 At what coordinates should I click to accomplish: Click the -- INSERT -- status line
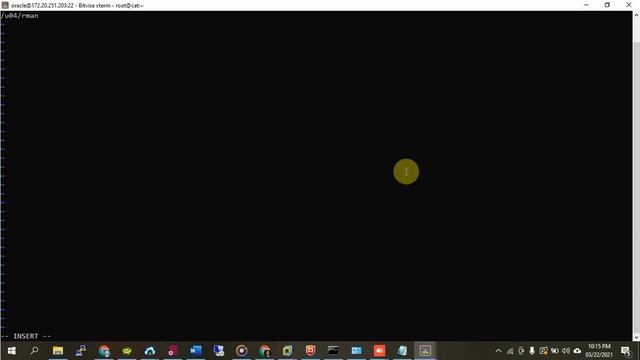(x=26, y=336)
